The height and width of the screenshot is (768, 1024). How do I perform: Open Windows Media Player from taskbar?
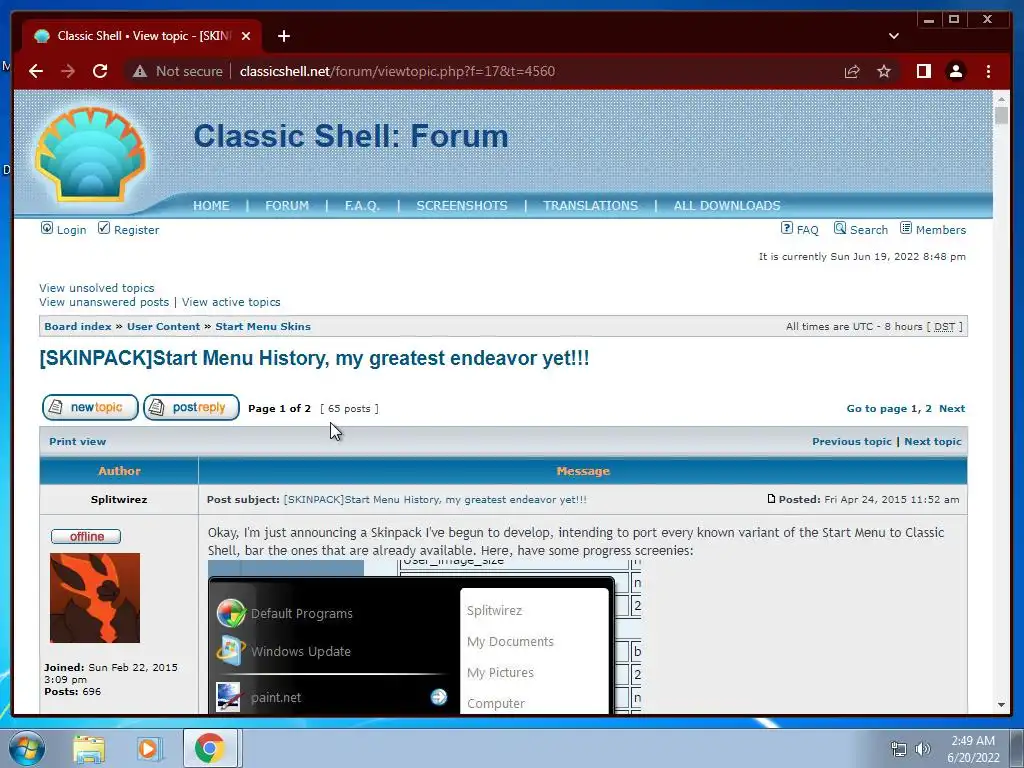pyautogui.click(x=149, y=748)
